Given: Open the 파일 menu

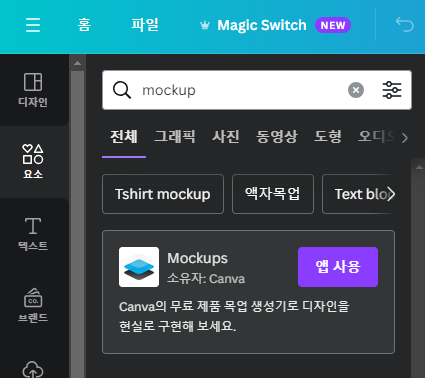Looking at the screenshot, I should [145, 25].
